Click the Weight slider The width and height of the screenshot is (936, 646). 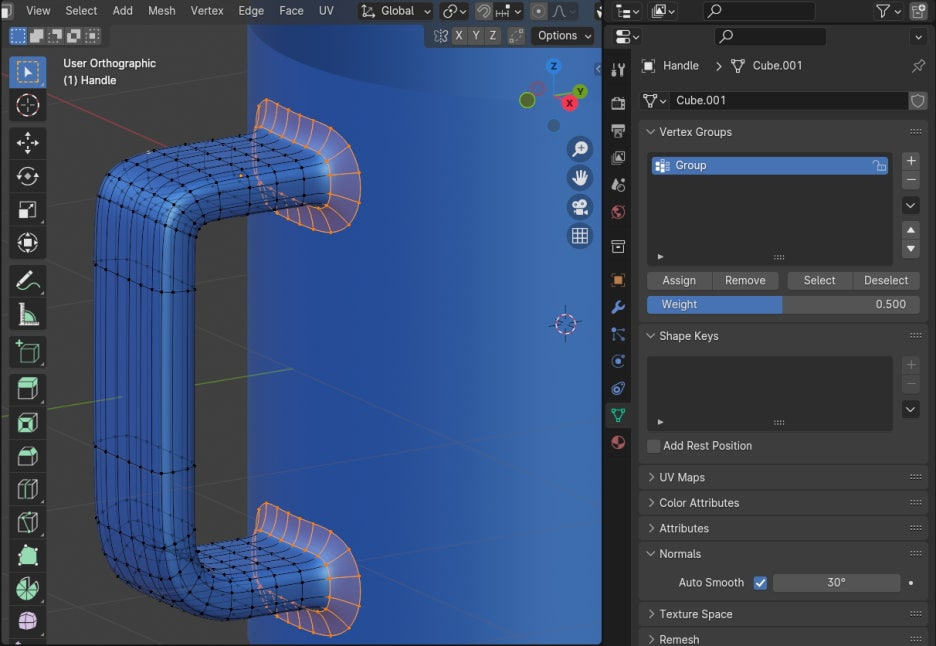point(783,304)
